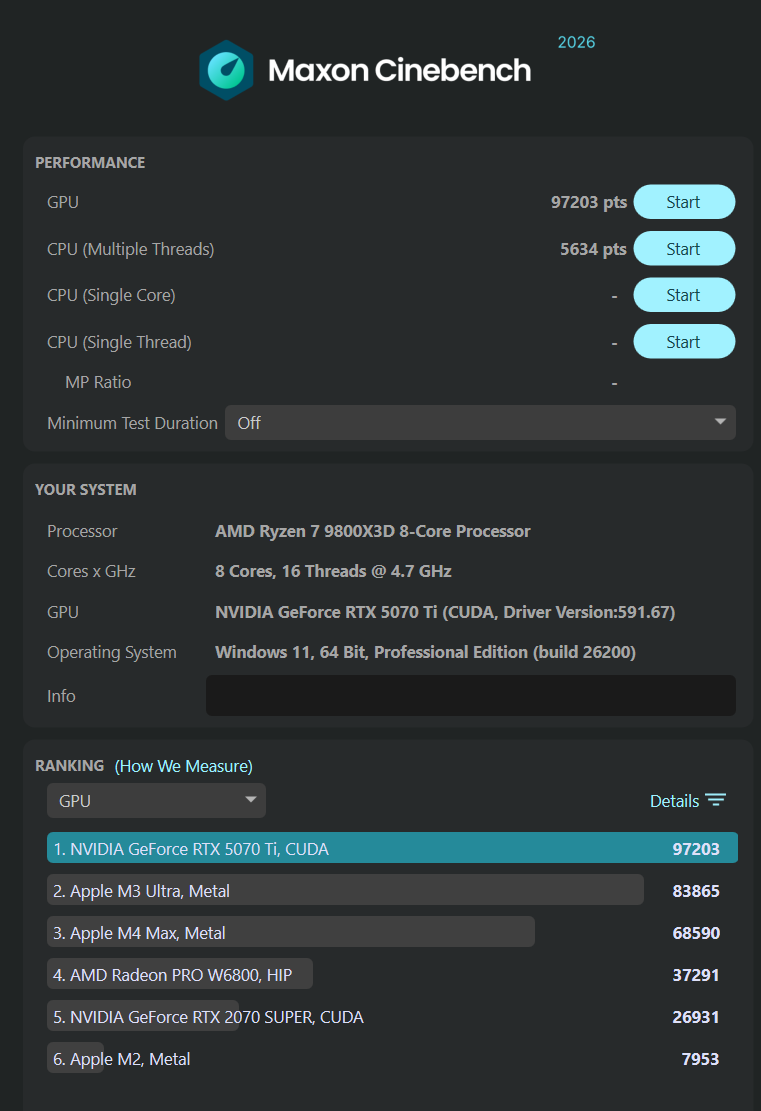Viewport: 761px width, 1111px height.
Task: Click the 2026 version label
Action: click(576, 43)
